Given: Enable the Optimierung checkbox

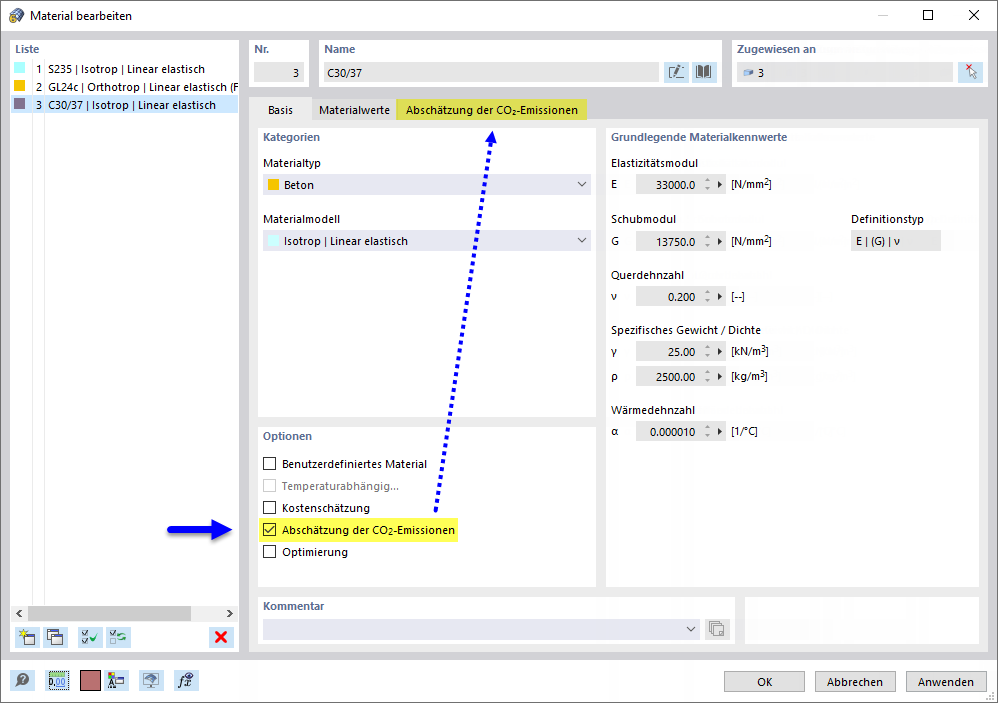Looking at the screenshot, I should [270, 552].
